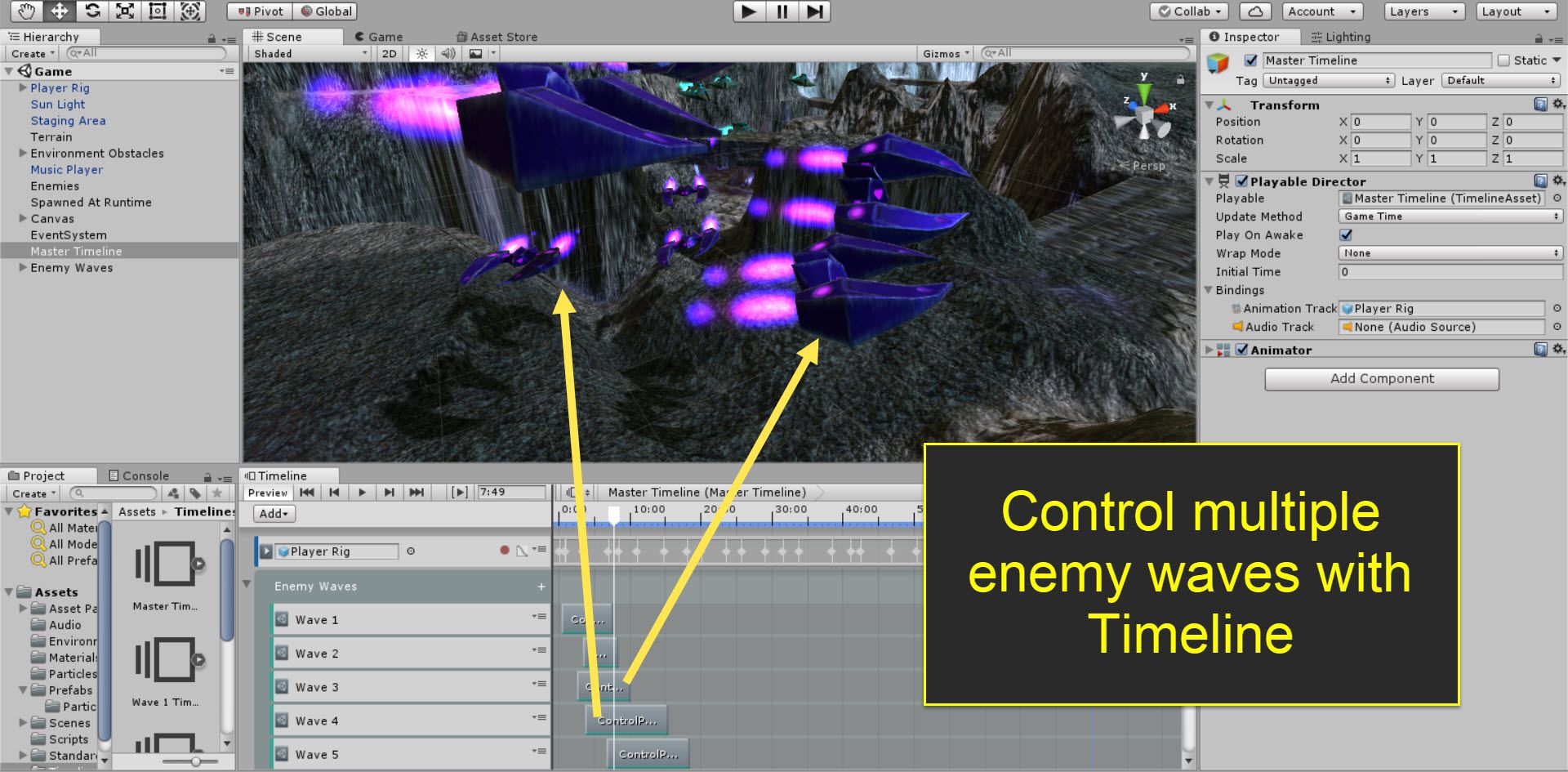Toggle scene audio with the speaker icon
This screenshot has width=1568, height=772.
coord(448,53)
